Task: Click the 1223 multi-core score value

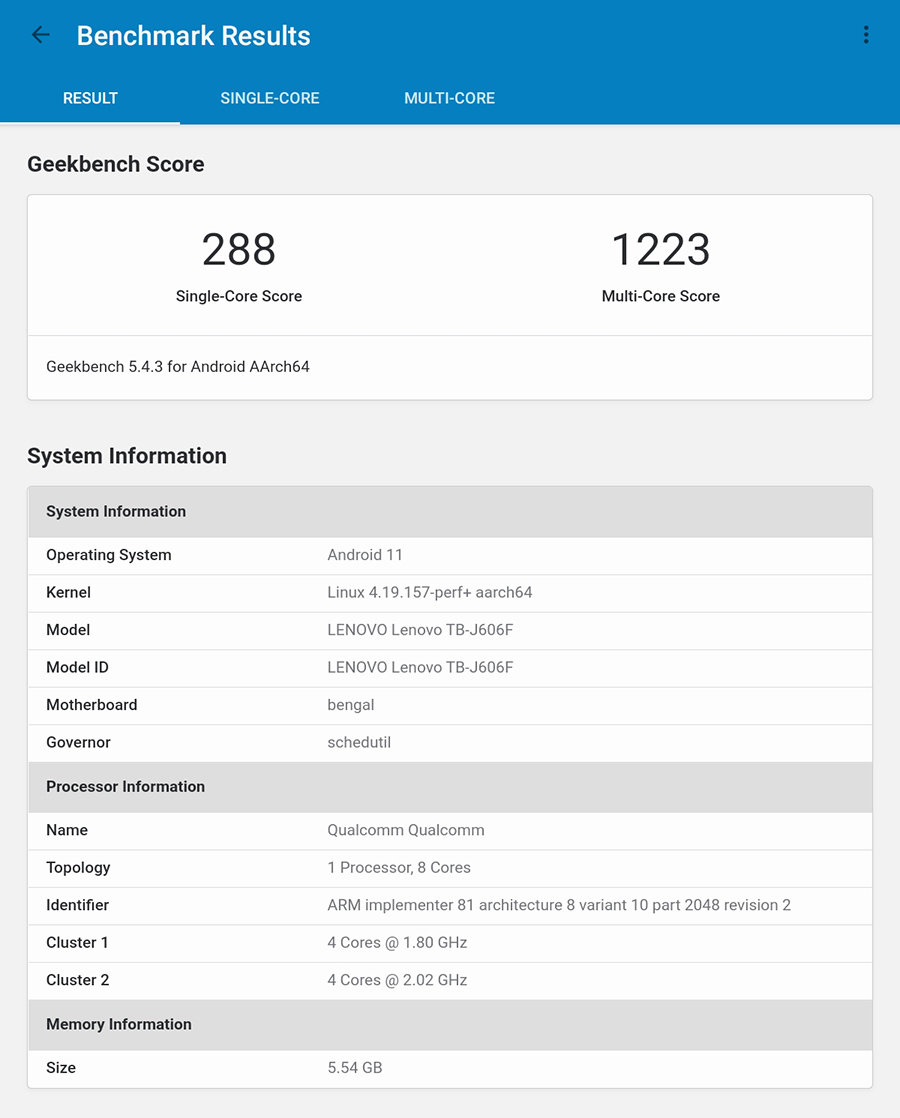Action: tap(660, 250)
